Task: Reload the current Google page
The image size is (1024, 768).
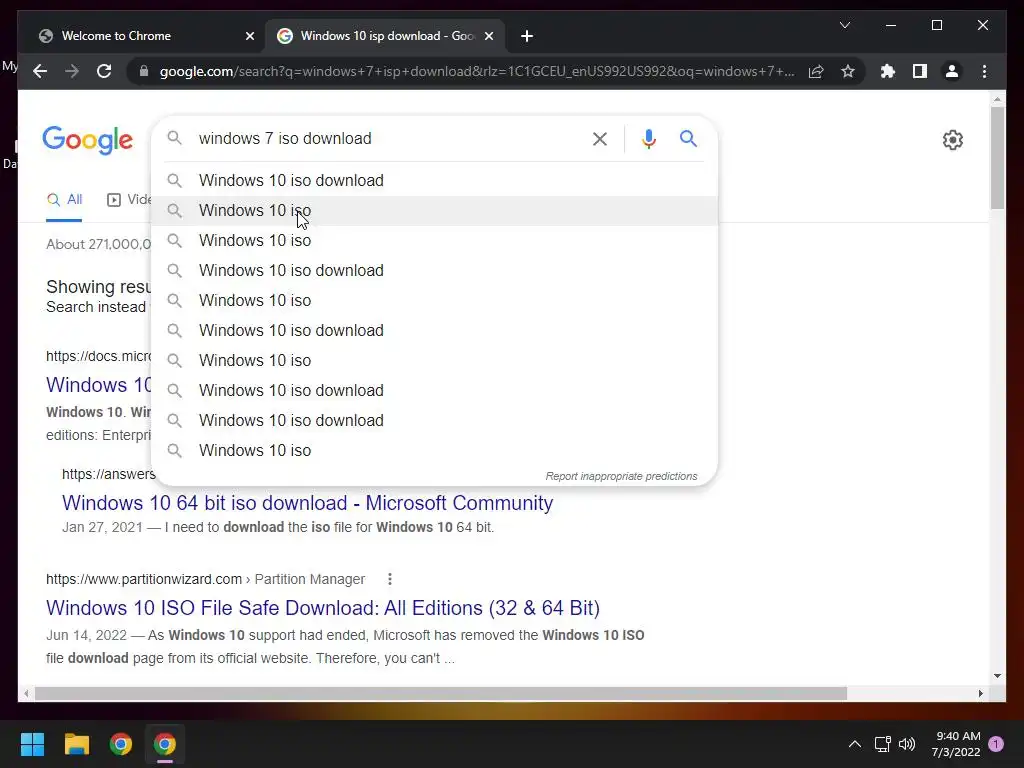Action: (x=104, y=71)
